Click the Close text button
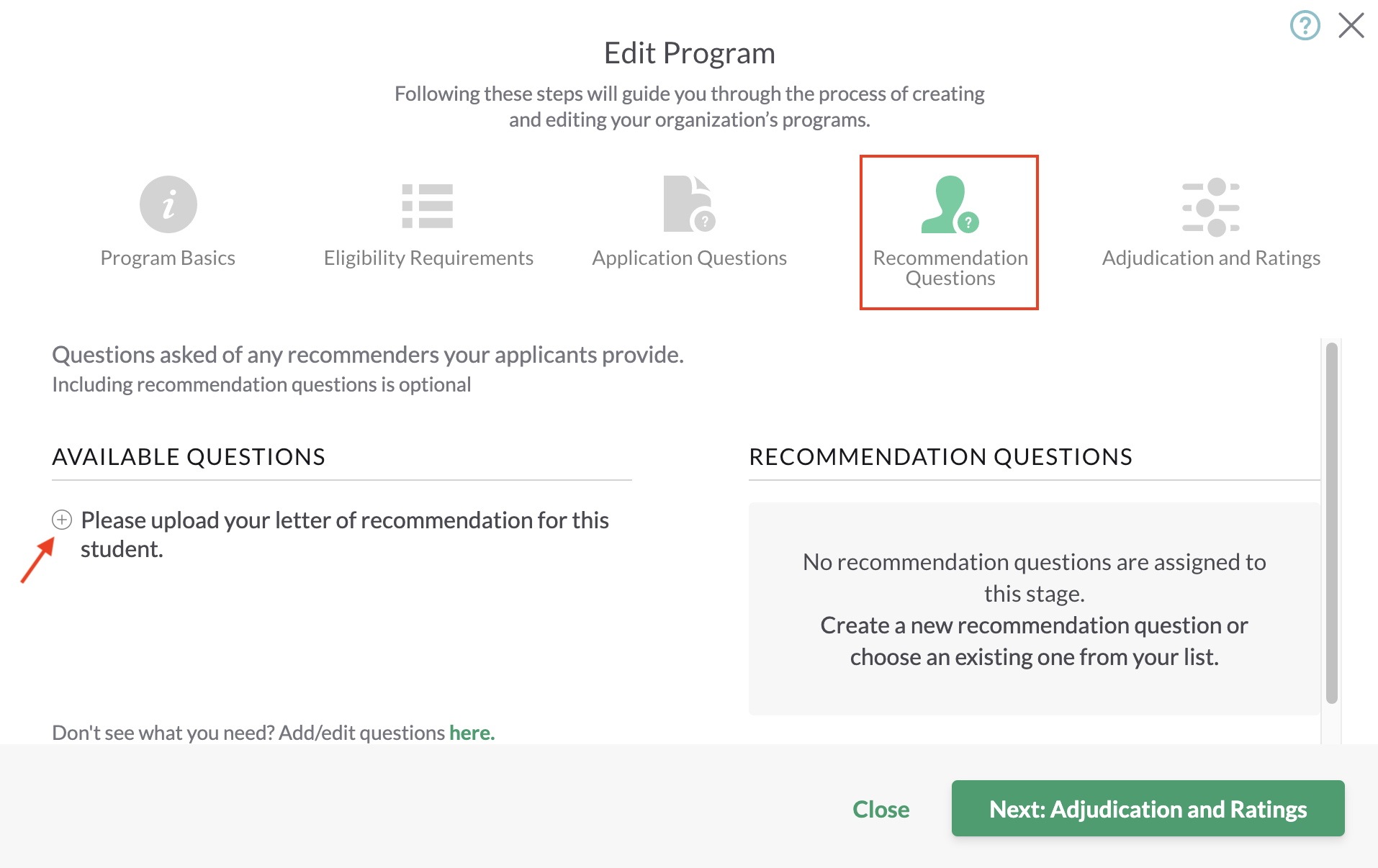Screen dimensions: 1378x868 pyautogui.click(x=881, y=809)
